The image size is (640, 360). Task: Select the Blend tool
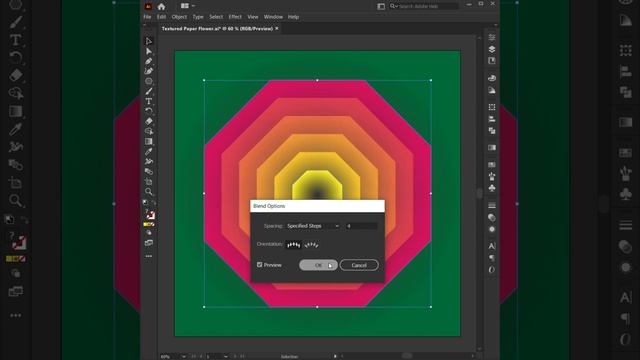click(149, 171)
